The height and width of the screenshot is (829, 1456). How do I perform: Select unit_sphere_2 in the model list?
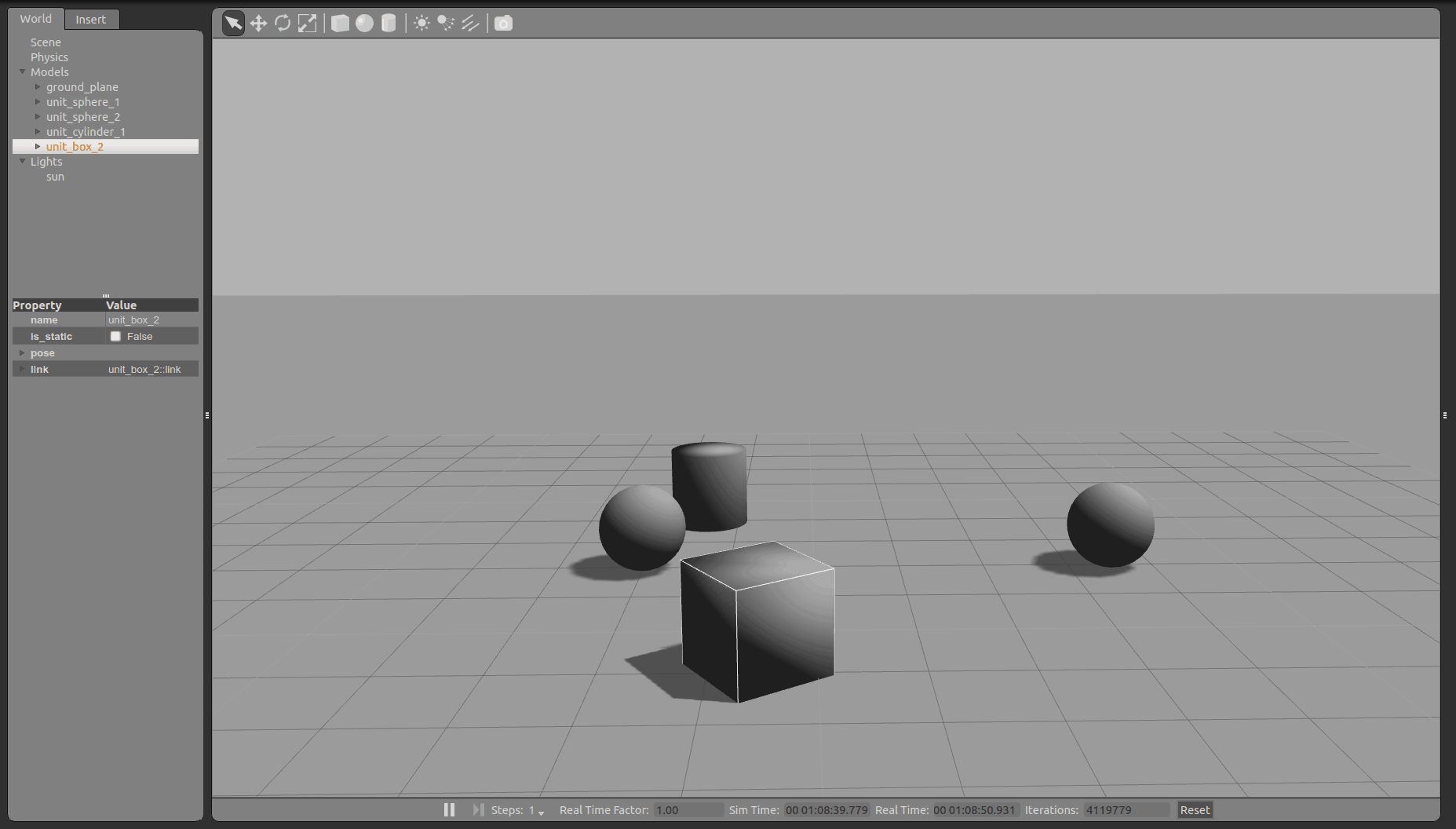click(83, 117)
